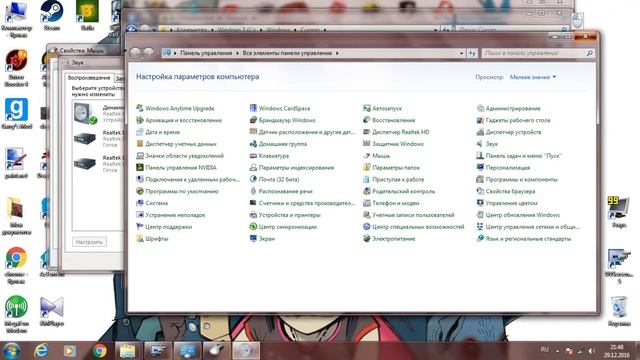This screenshot has height=360, width=640.
Task: Open Архивация и восстановление item icon
Action: coord(140,120)
